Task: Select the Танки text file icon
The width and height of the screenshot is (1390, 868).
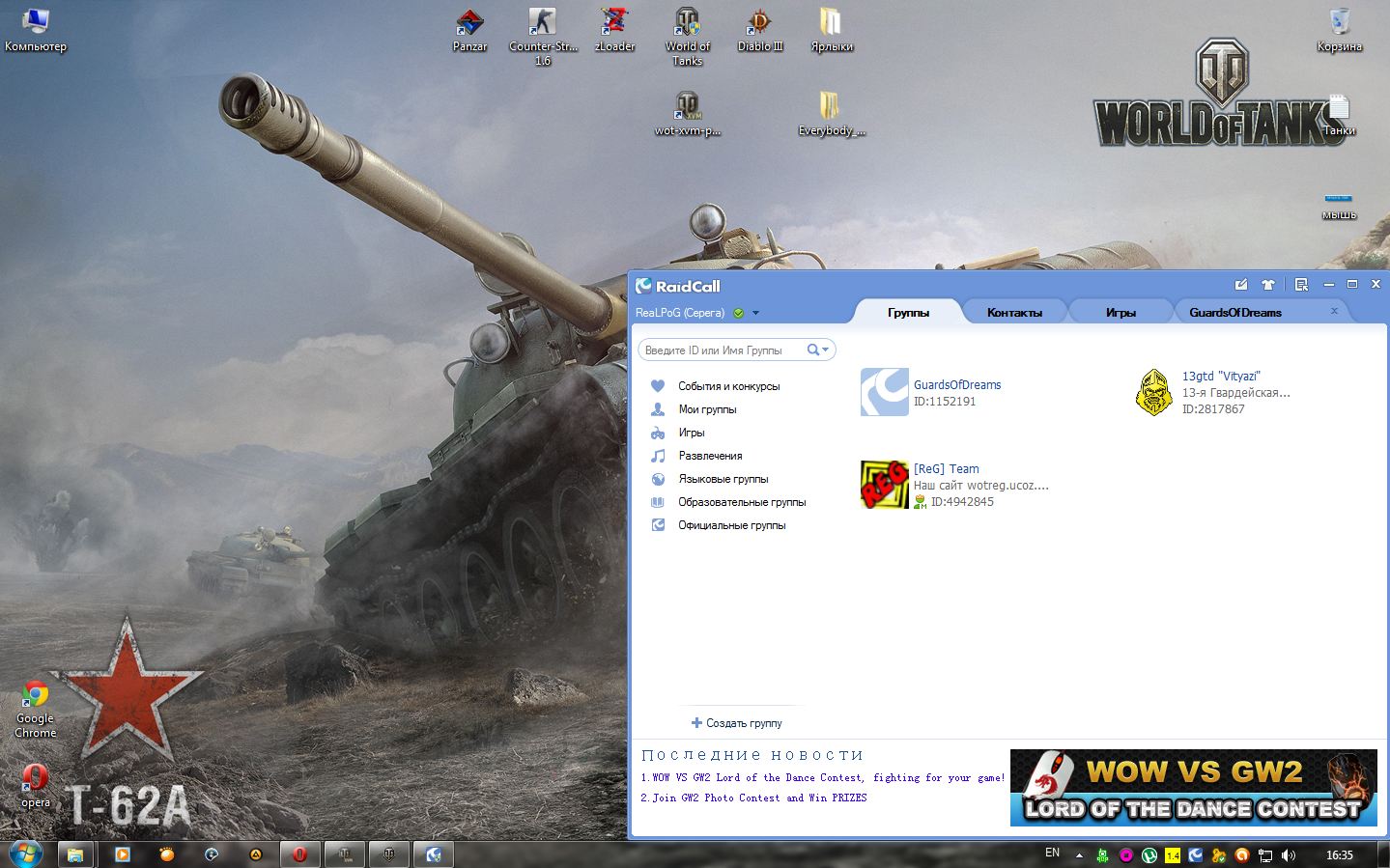Action: point(1339,114)
